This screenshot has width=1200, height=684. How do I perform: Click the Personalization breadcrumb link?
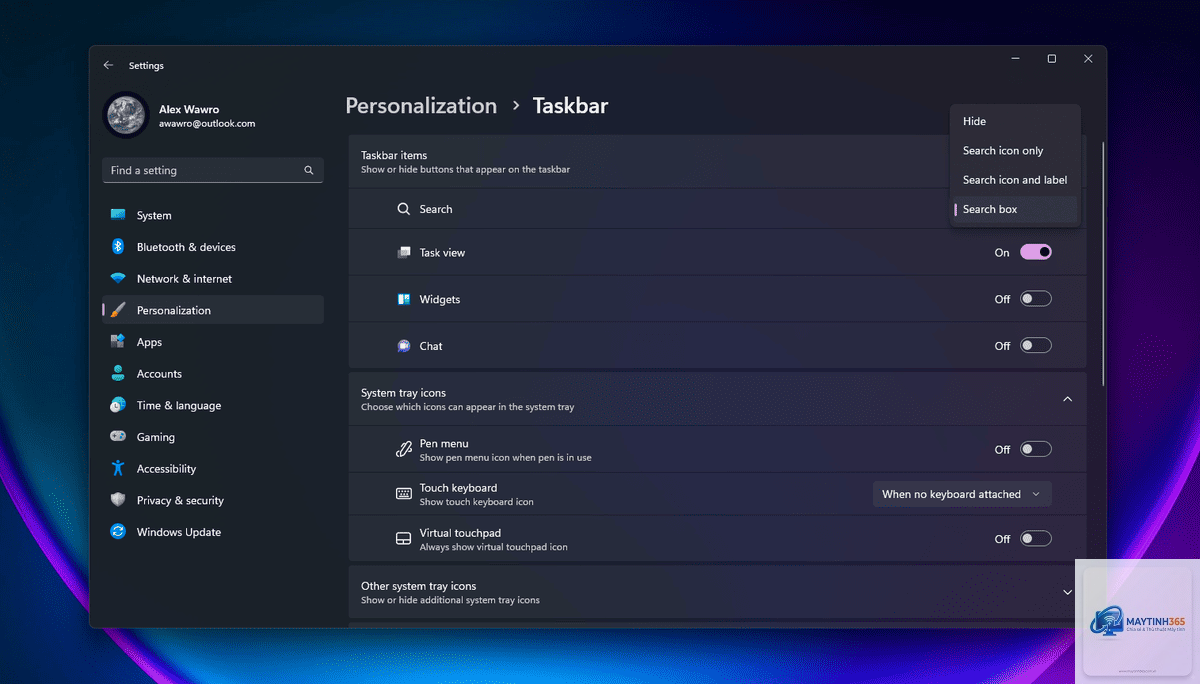point(421,106)
